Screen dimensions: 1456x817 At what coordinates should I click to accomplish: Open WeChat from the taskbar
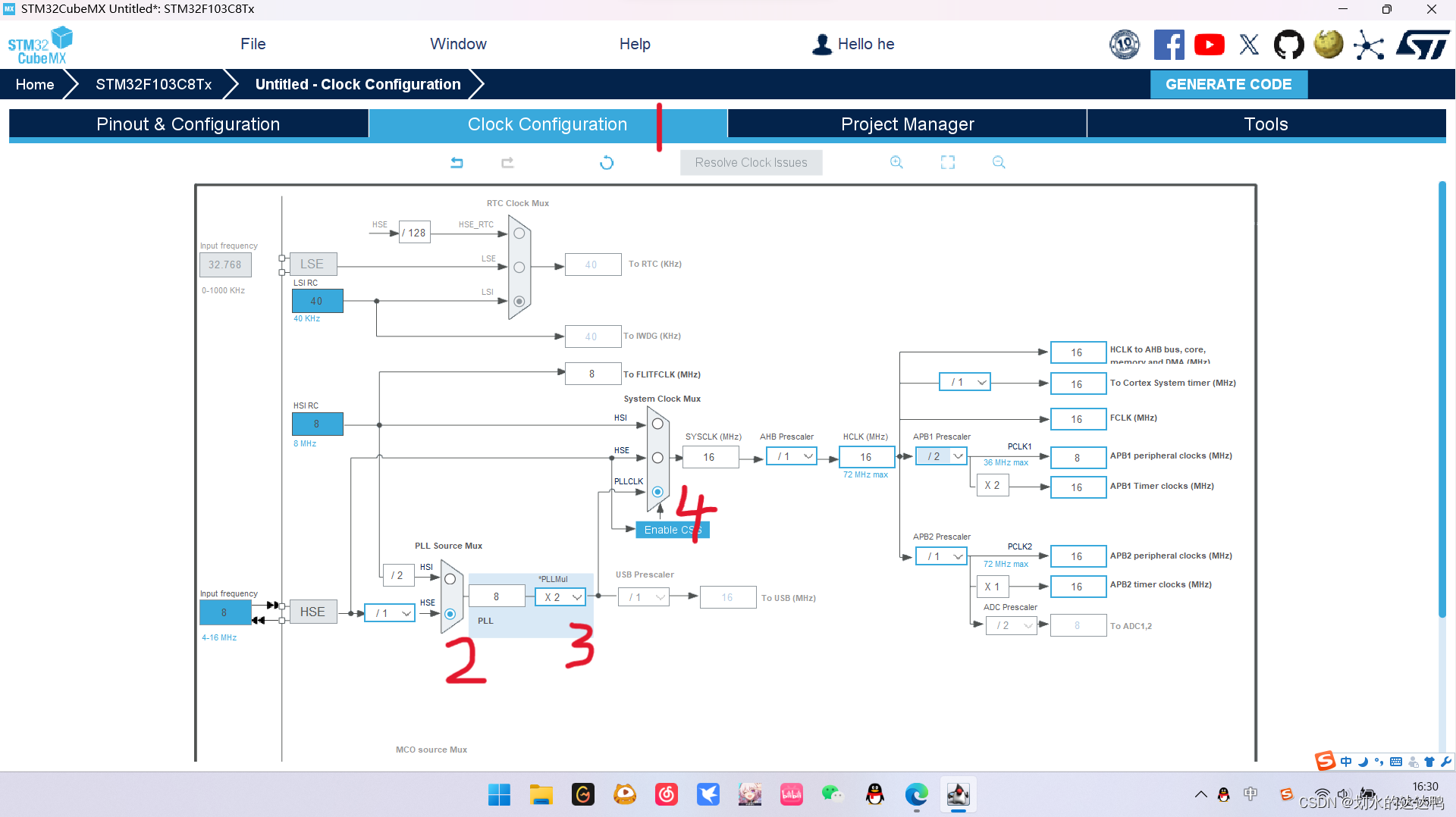tap(833, 794)
